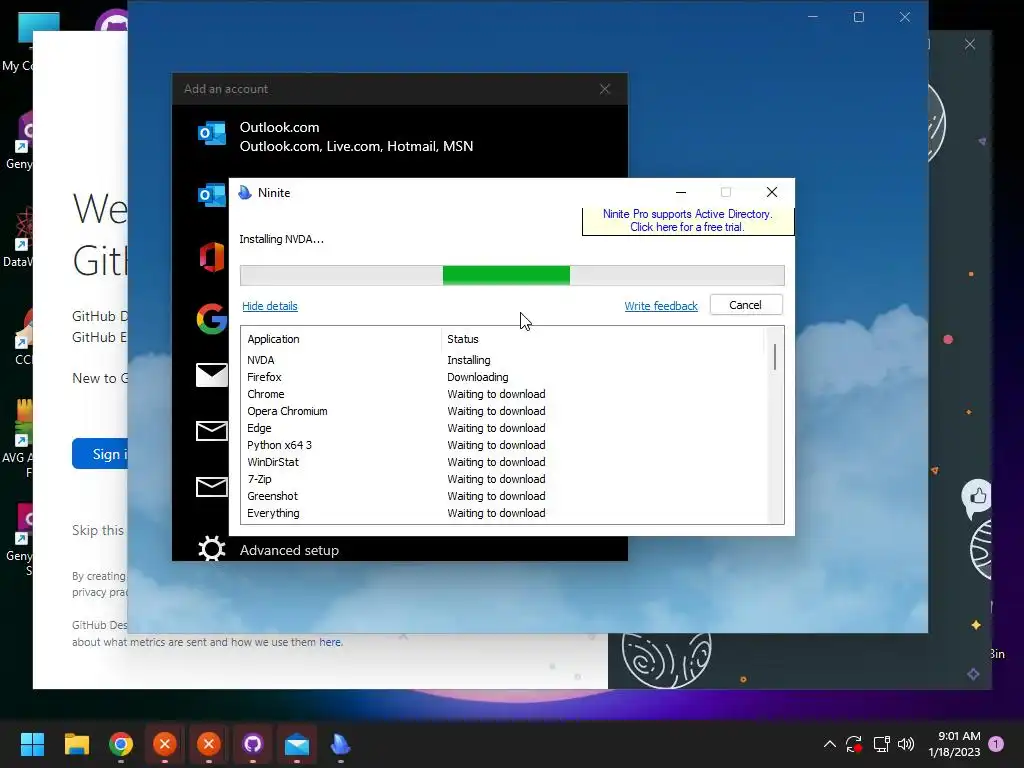The height and width of the screenshot is (768, 1024).
Task: Click the thumbs-up feedback icon
Action: [977, 497]
